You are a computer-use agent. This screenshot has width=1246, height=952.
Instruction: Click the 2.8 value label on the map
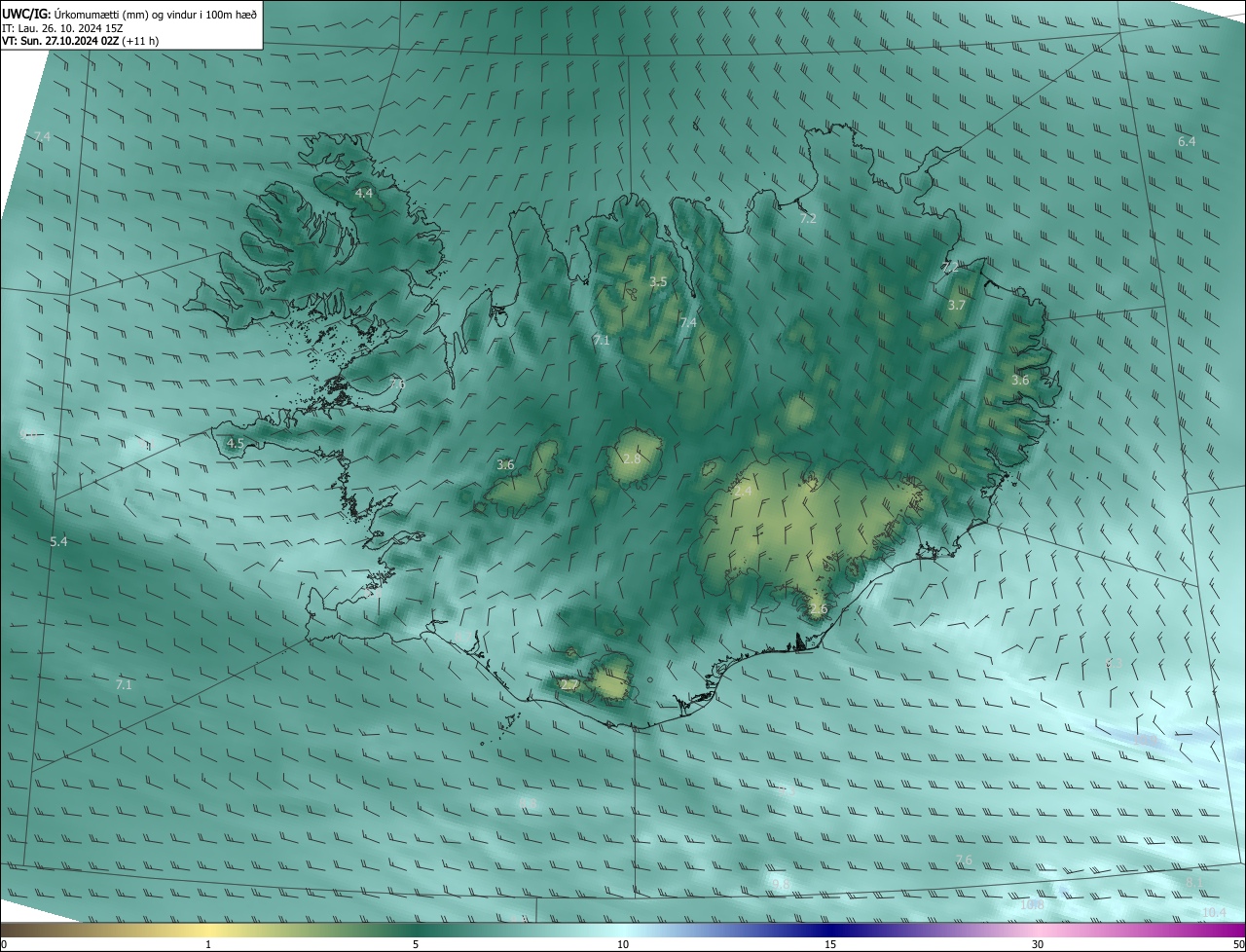click(632, 458)
